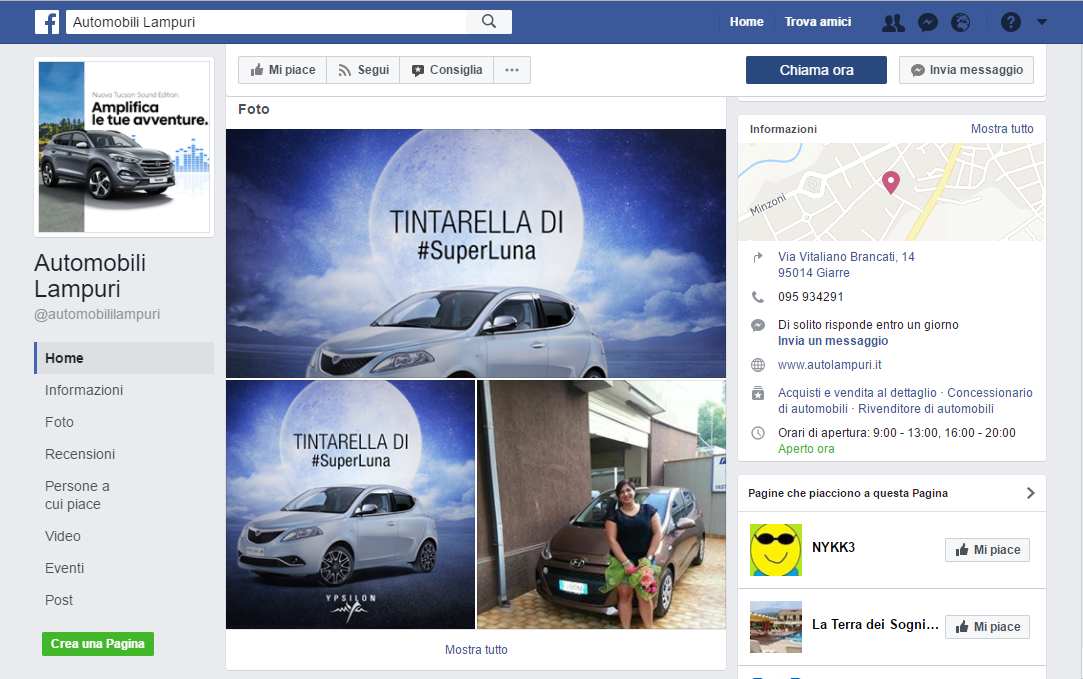Click the category icon beside Acquisti
The height and width of the screenshot is (679, 1083).
pyautogui.click(x=758, y=393)
